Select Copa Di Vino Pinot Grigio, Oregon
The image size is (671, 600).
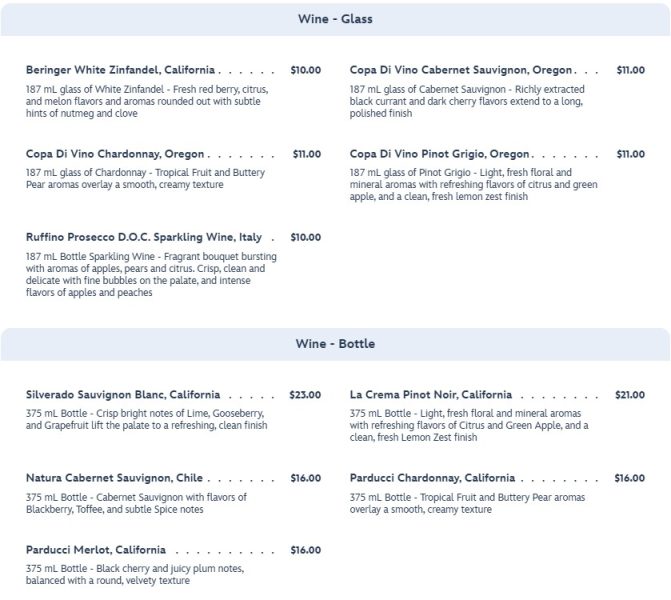[x=440, y=154]
